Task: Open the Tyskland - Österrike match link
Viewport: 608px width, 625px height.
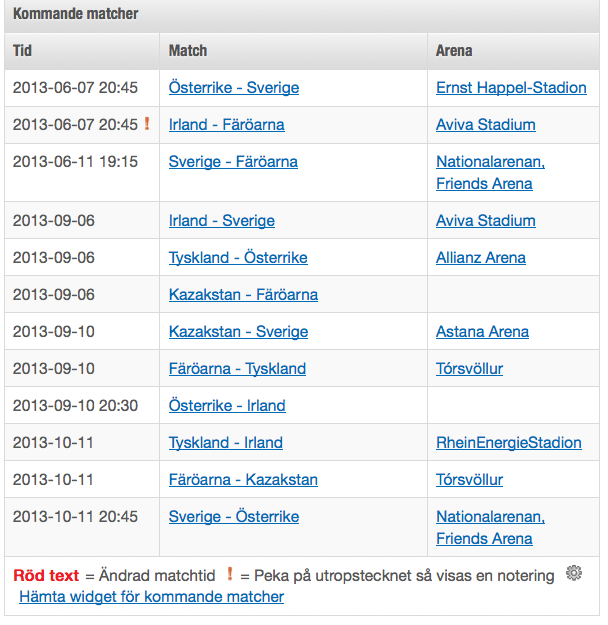Action: pos(238,258)
